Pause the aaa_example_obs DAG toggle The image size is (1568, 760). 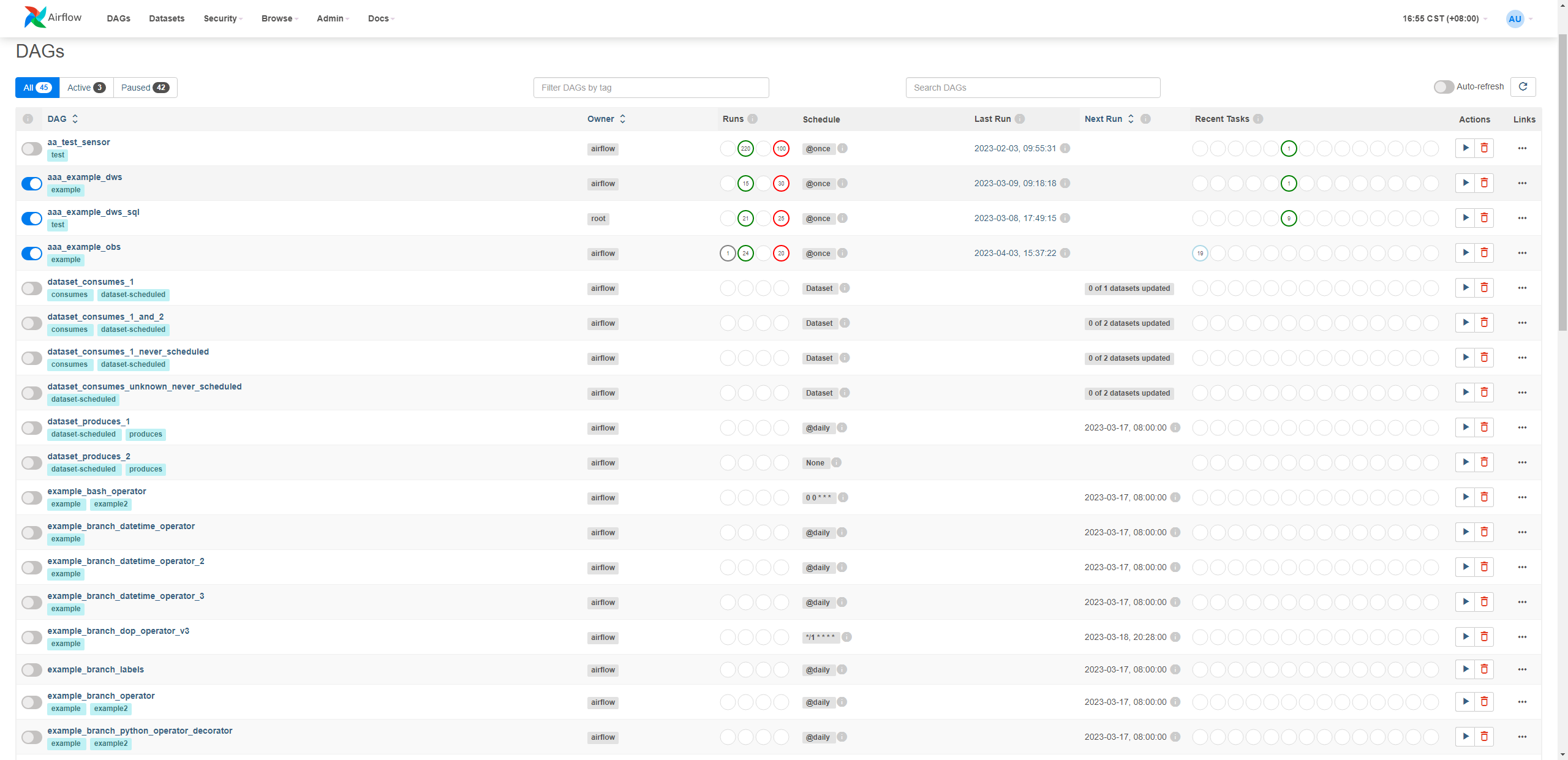[x=32, y=254]
